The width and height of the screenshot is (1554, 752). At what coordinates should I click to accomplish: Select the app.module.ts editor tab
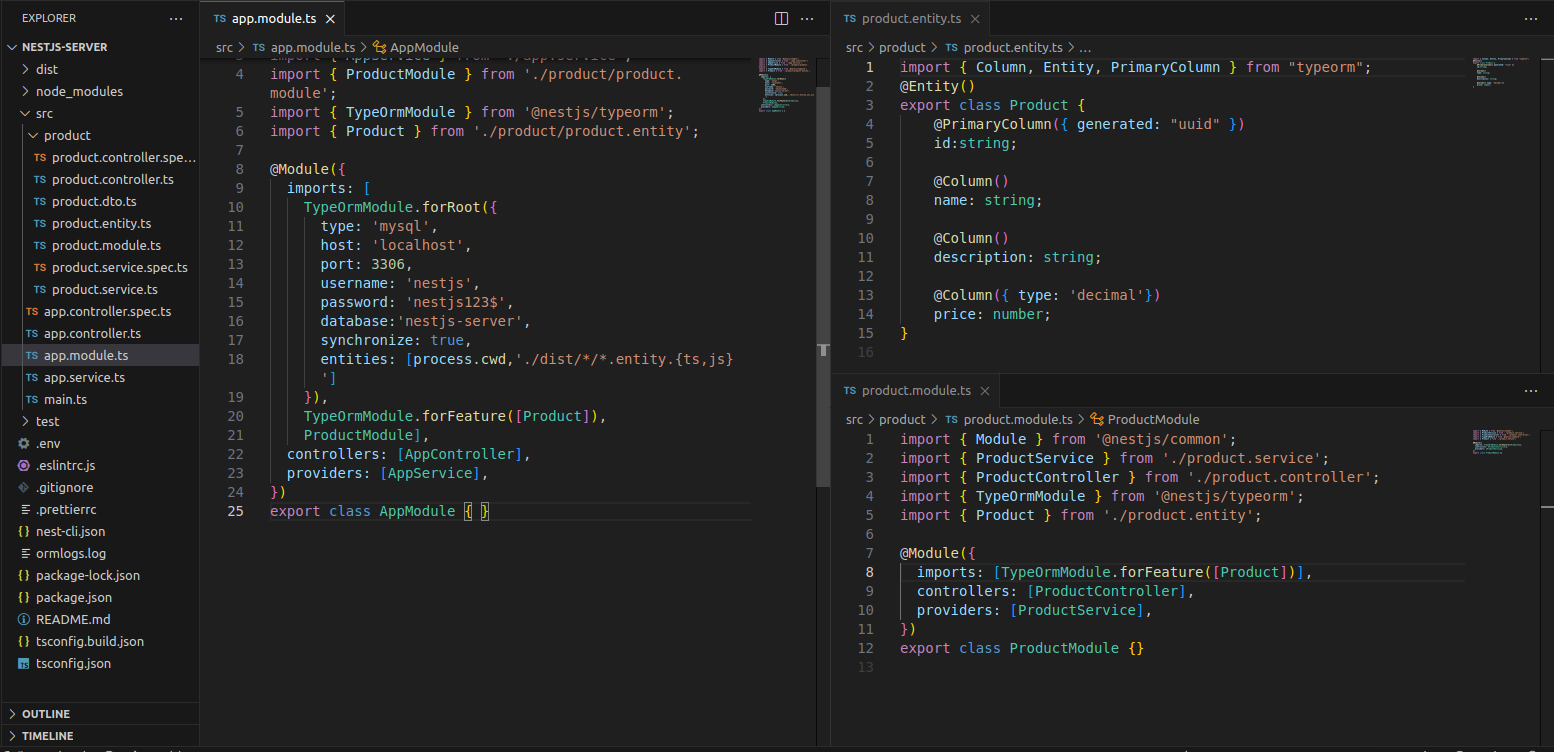[x=272, y=18]
